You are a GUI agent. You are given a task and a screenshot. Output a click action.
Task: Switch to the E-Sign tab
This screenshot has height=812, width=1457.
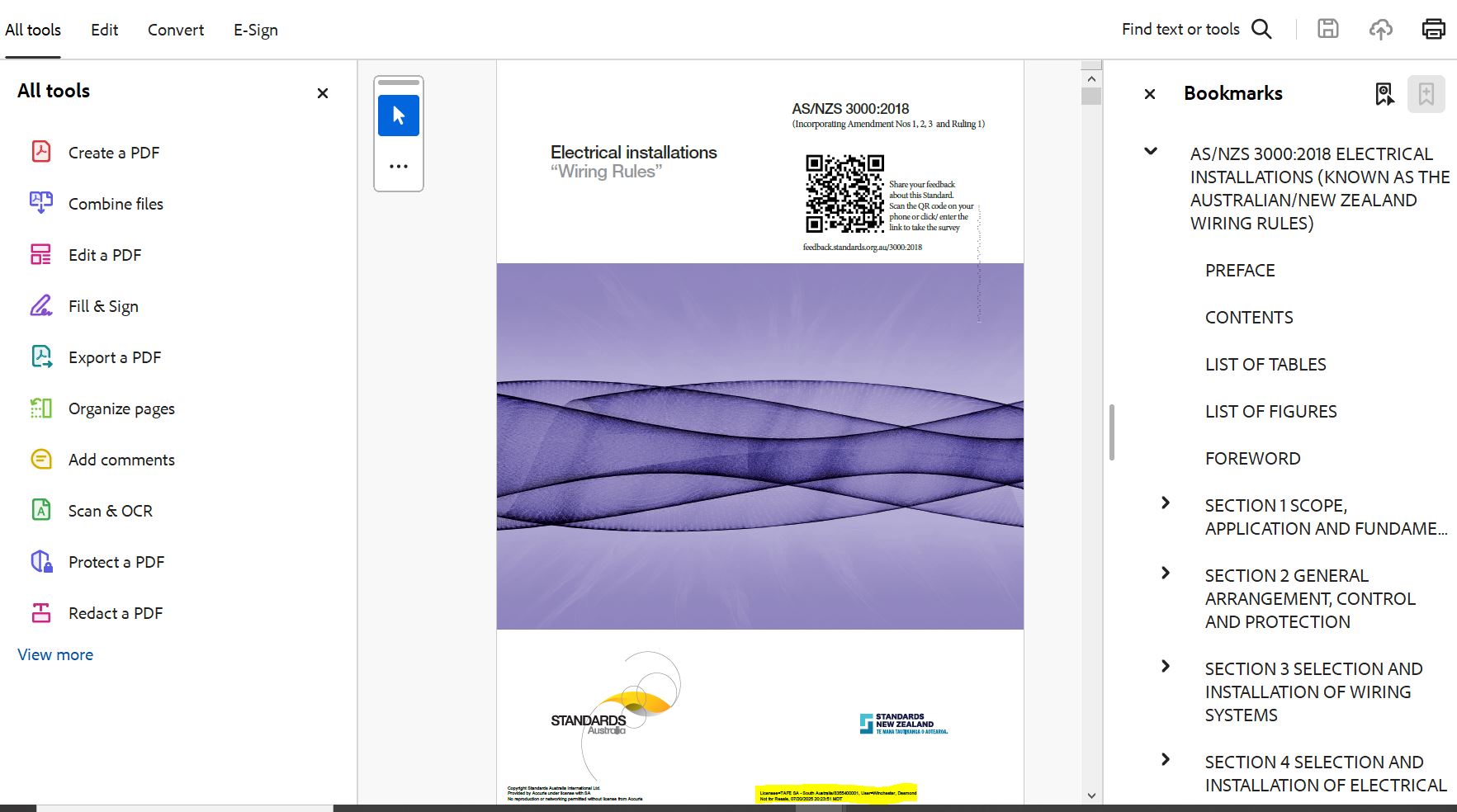(255, 30)
